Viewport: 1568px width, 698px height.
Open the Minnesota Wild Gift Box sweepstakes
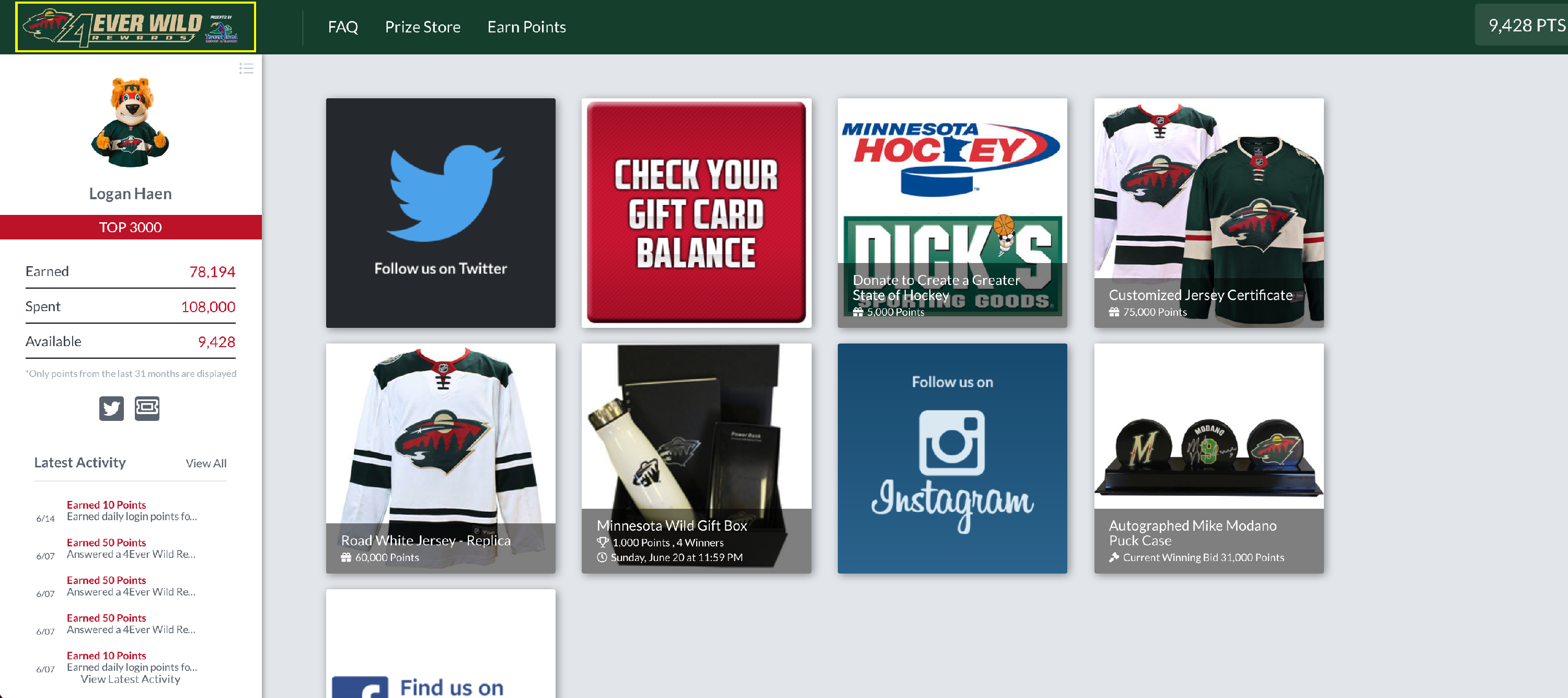(696, 458)
